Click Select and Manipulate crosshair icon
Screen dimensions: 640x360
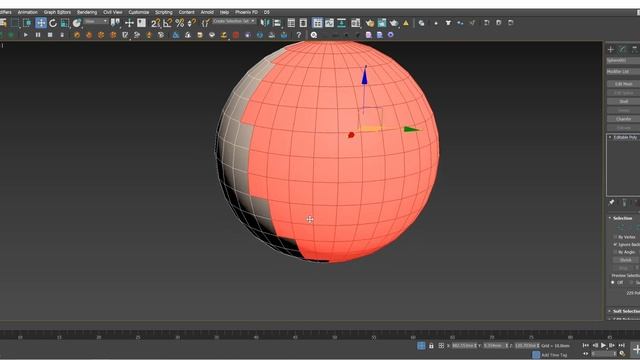pos(129,23)
